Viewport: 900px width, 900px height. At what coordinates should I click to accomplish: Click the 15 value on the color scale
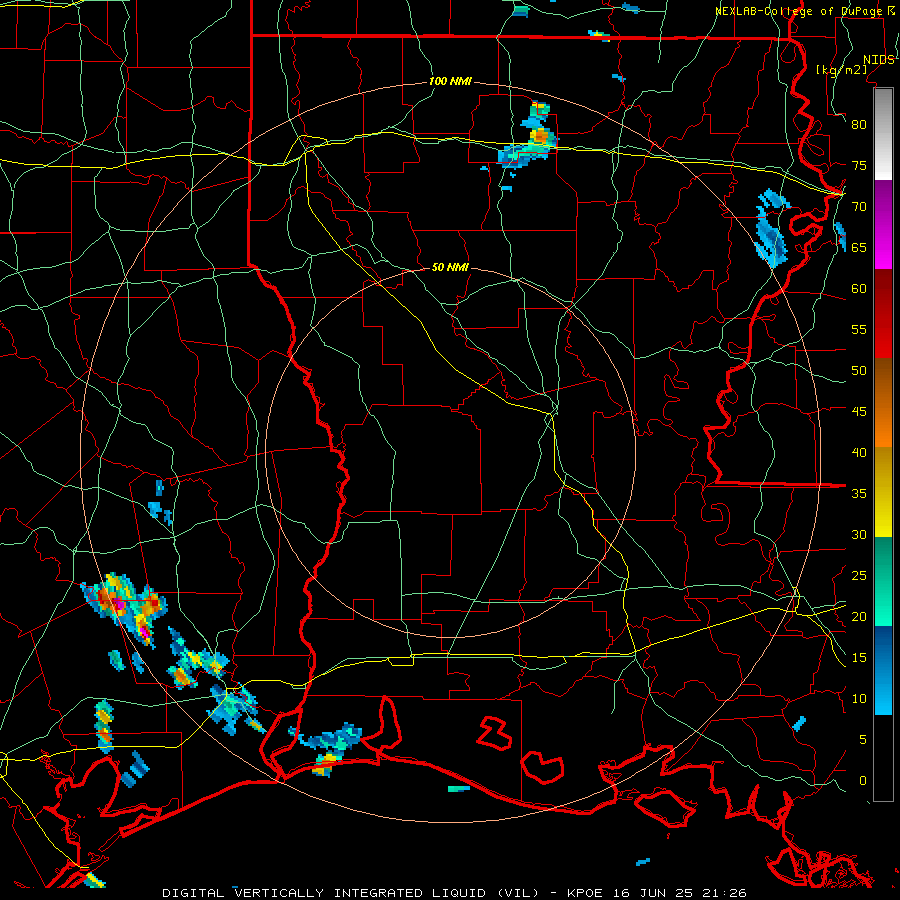point(859,658)
